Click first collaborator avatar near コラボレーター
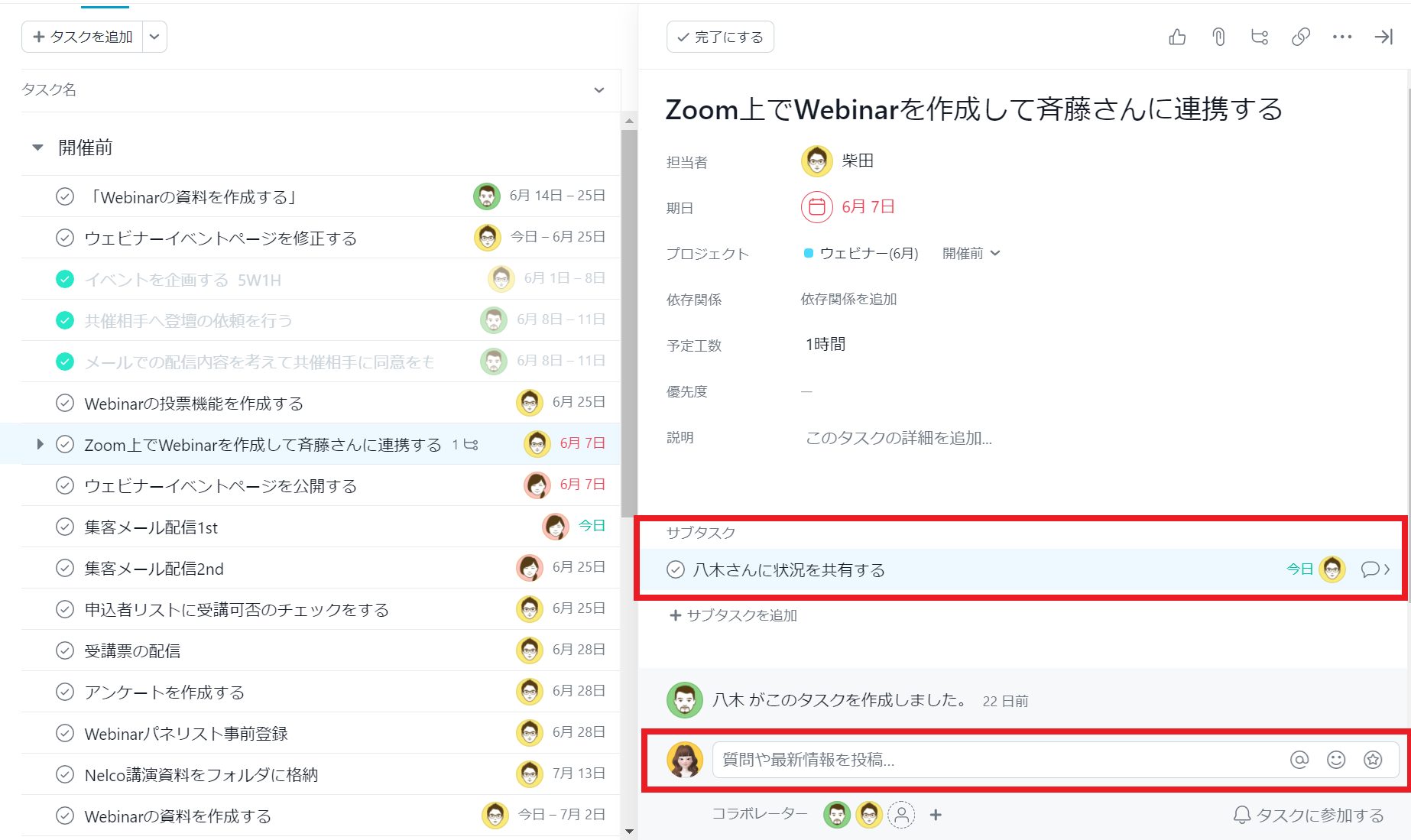Viewport: 1411px width, 840px height. [837, 815]
